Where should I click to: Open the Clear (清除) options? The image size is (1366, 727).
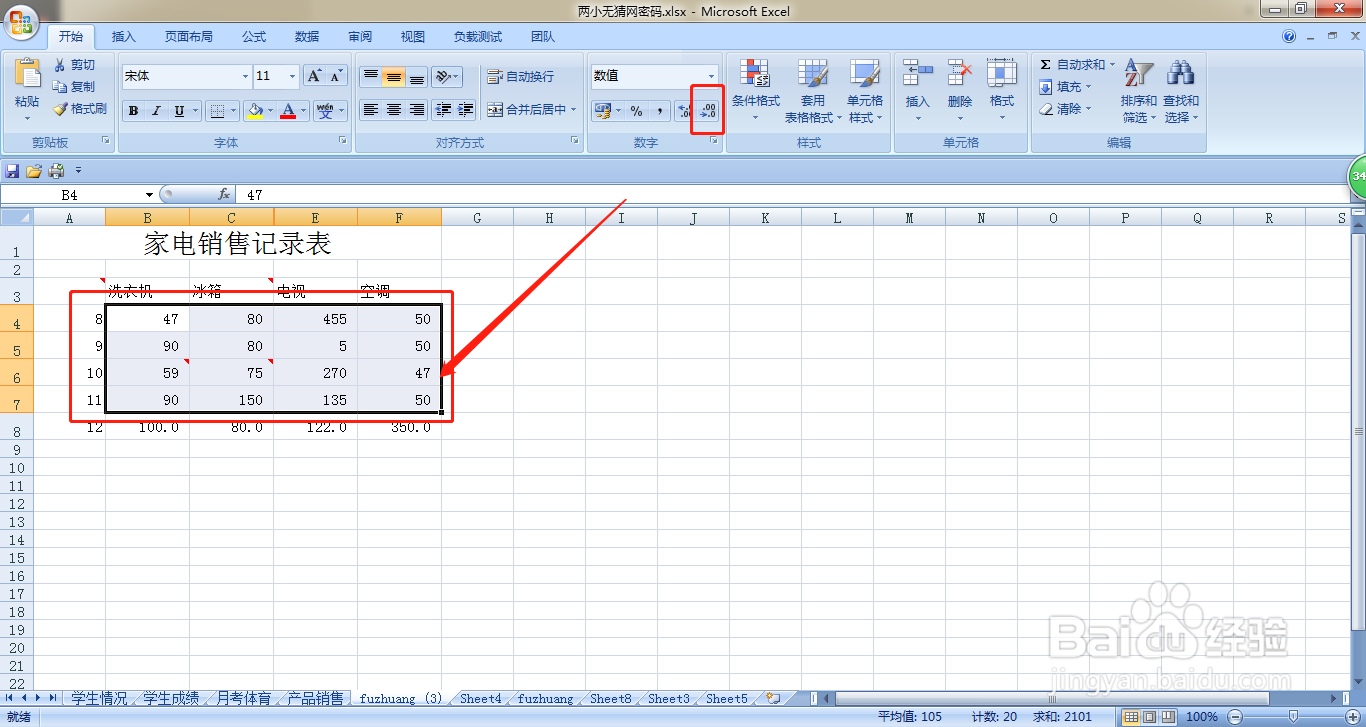(x=1066, y=109)
